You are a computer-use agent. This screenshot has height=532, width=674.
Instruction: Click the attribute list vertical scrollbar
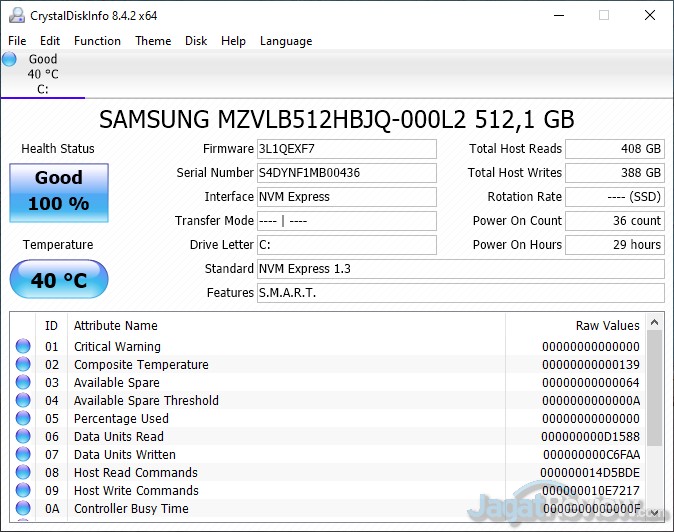point(654,420)
